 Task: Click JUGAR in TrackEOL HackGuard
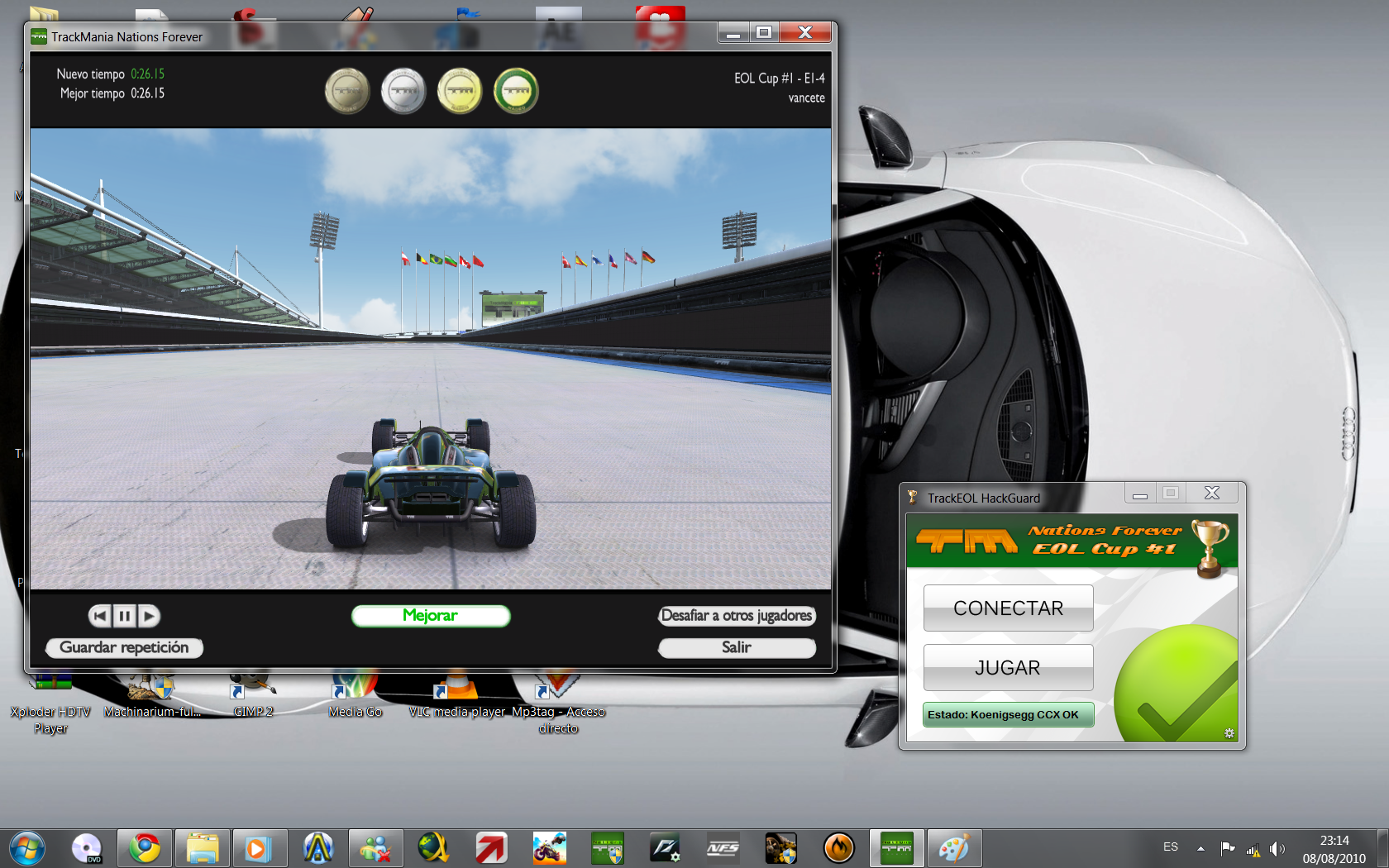[x=1009, y=668]
